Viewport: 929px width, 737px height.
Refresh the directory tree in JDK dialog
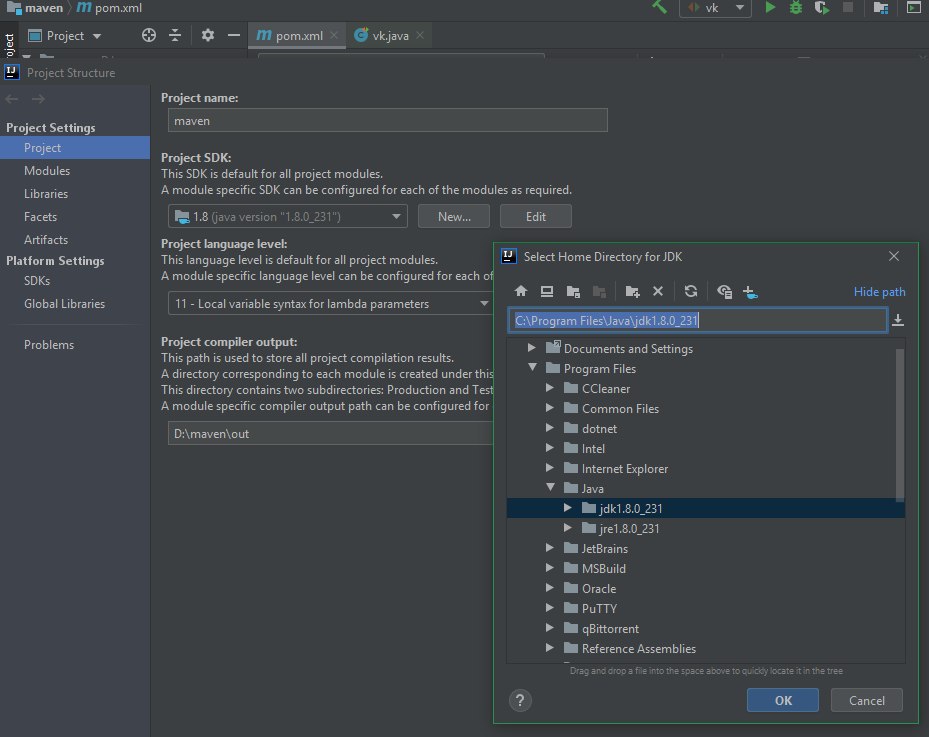click(691, 291)
